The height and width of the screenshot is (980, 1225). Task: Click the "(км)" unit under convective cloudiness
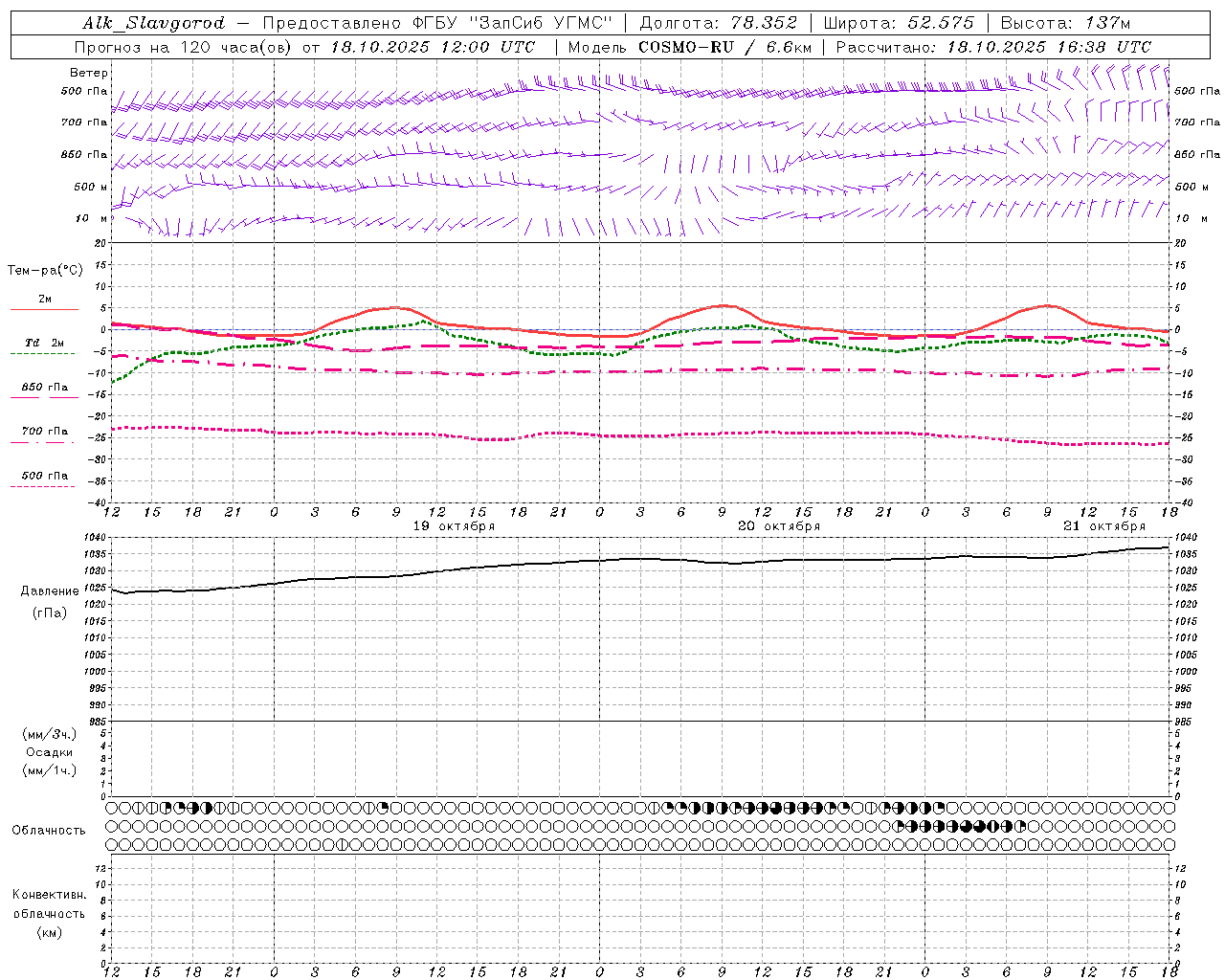pyautogui.click(x=50, y=932)
